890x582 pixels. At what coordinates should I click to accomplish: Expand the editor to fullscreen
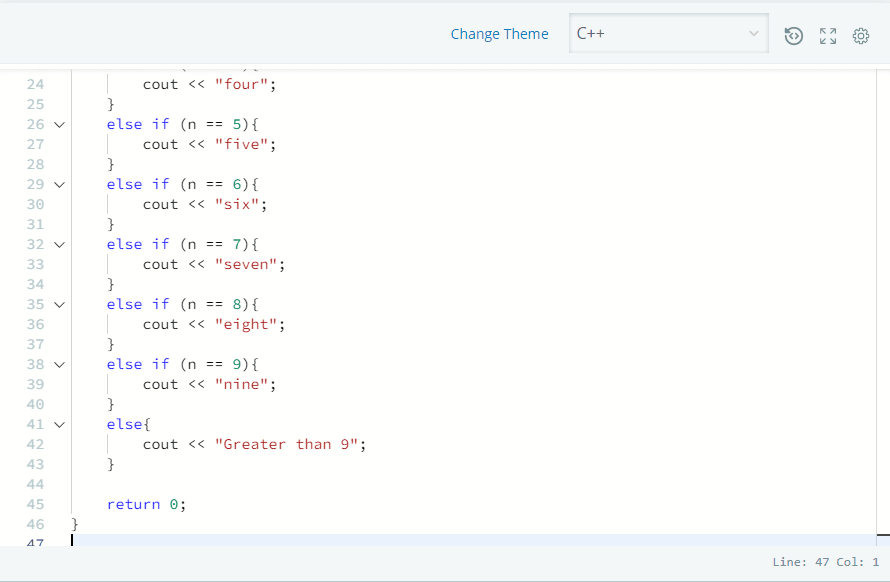827,35
